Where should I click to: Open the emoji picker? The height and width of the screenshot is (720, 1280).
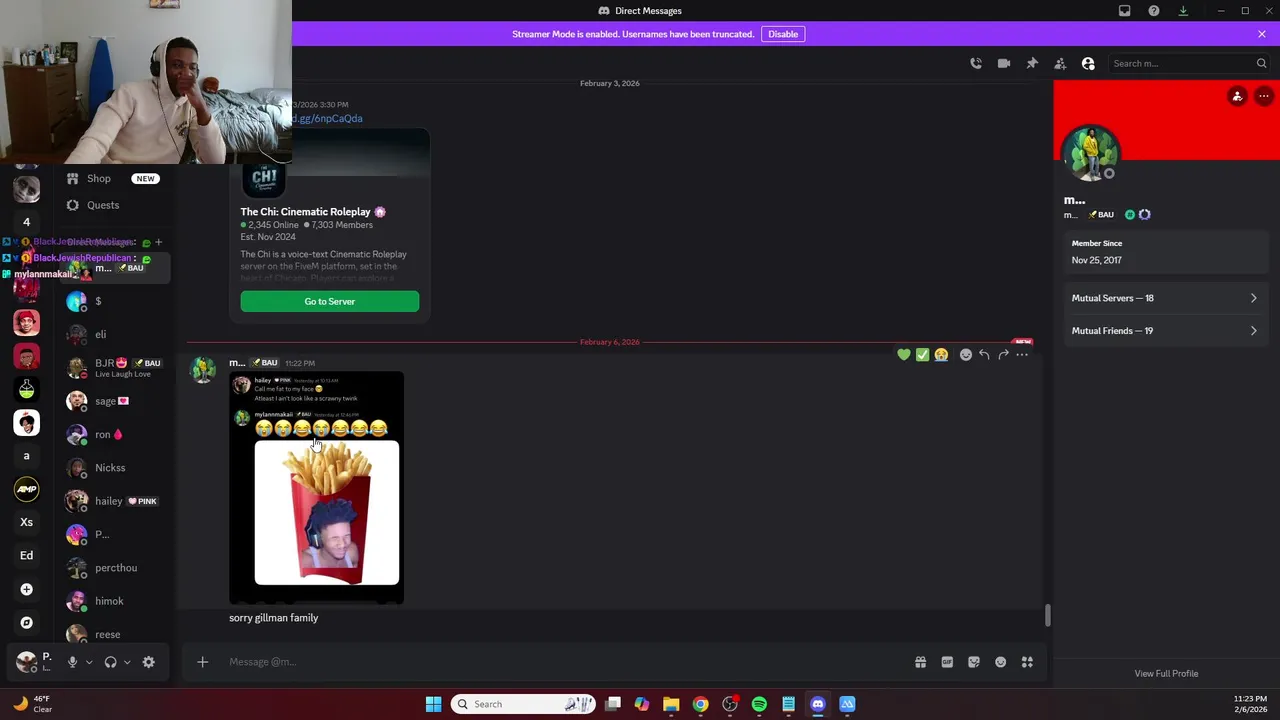point(1000,662)
